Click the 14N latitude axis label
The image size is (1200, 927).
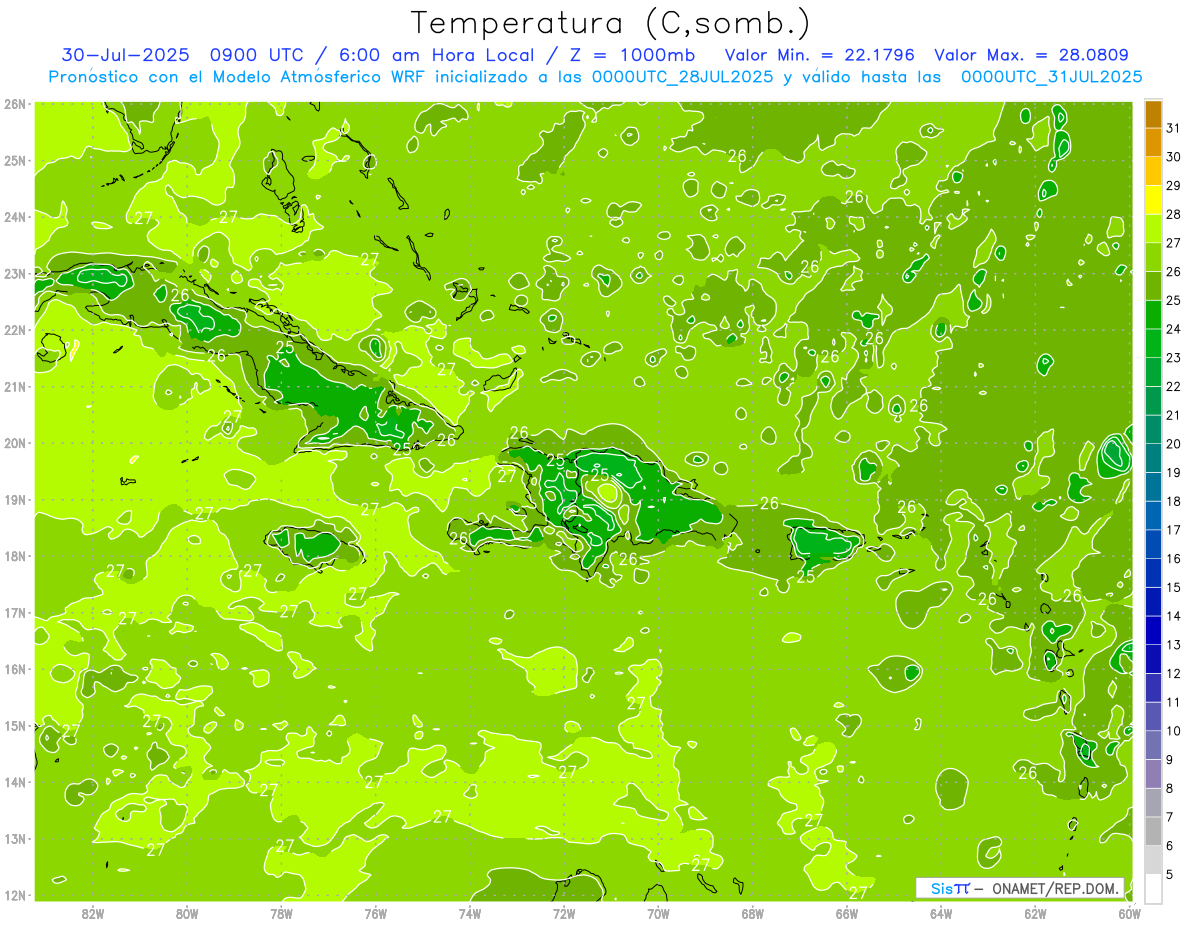14,782
